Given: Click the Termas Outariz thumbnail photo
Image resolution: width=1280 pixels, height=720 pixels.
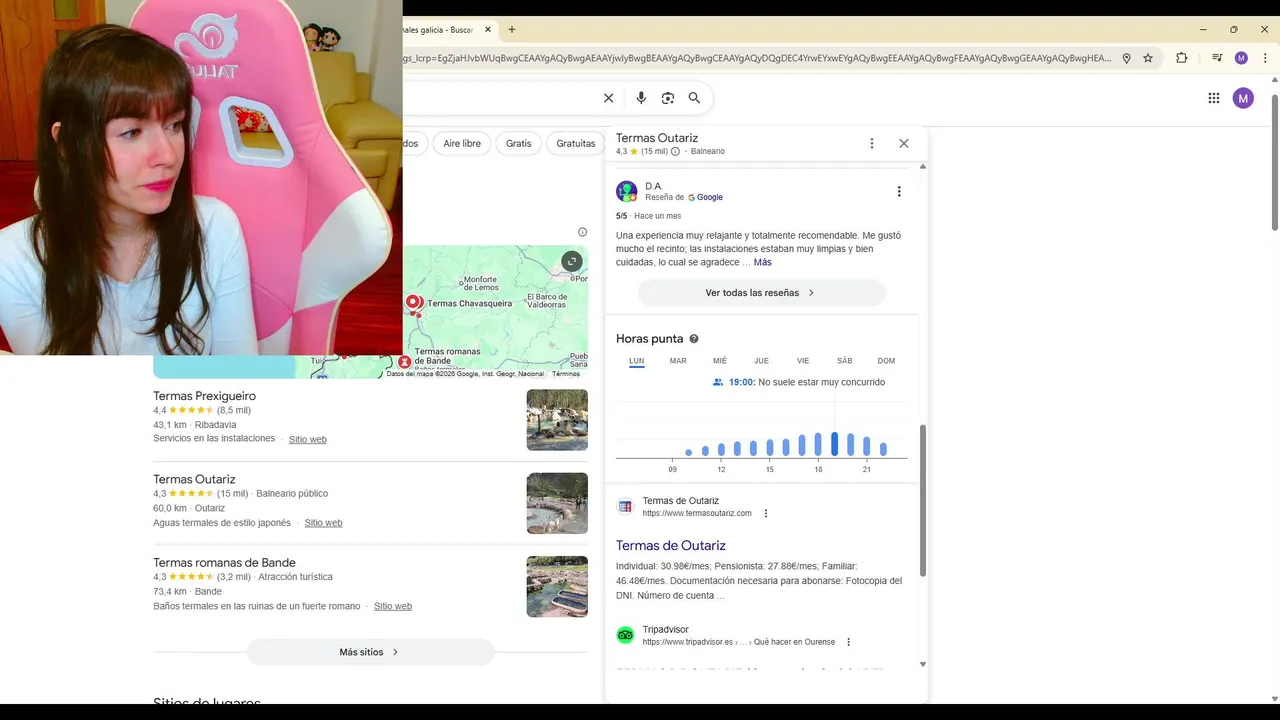Looking at the screenshot, I should [557, 503].
